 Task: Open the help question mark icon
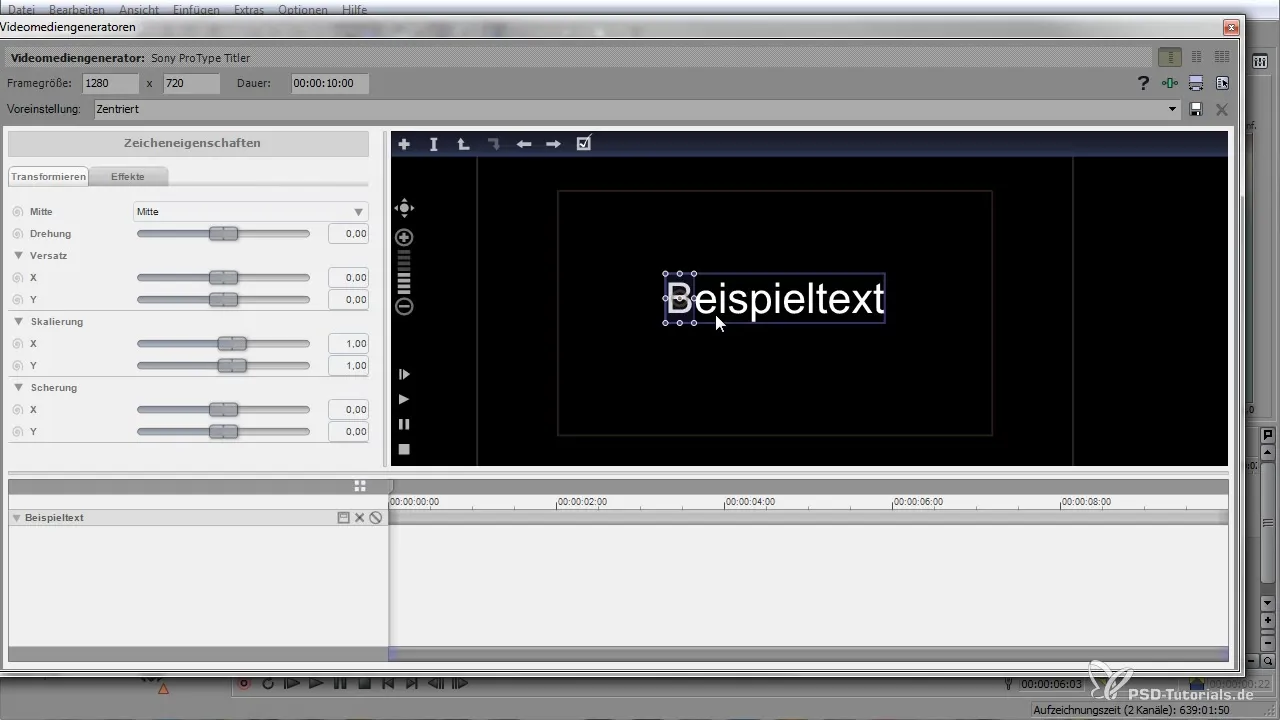point(1143,83)
